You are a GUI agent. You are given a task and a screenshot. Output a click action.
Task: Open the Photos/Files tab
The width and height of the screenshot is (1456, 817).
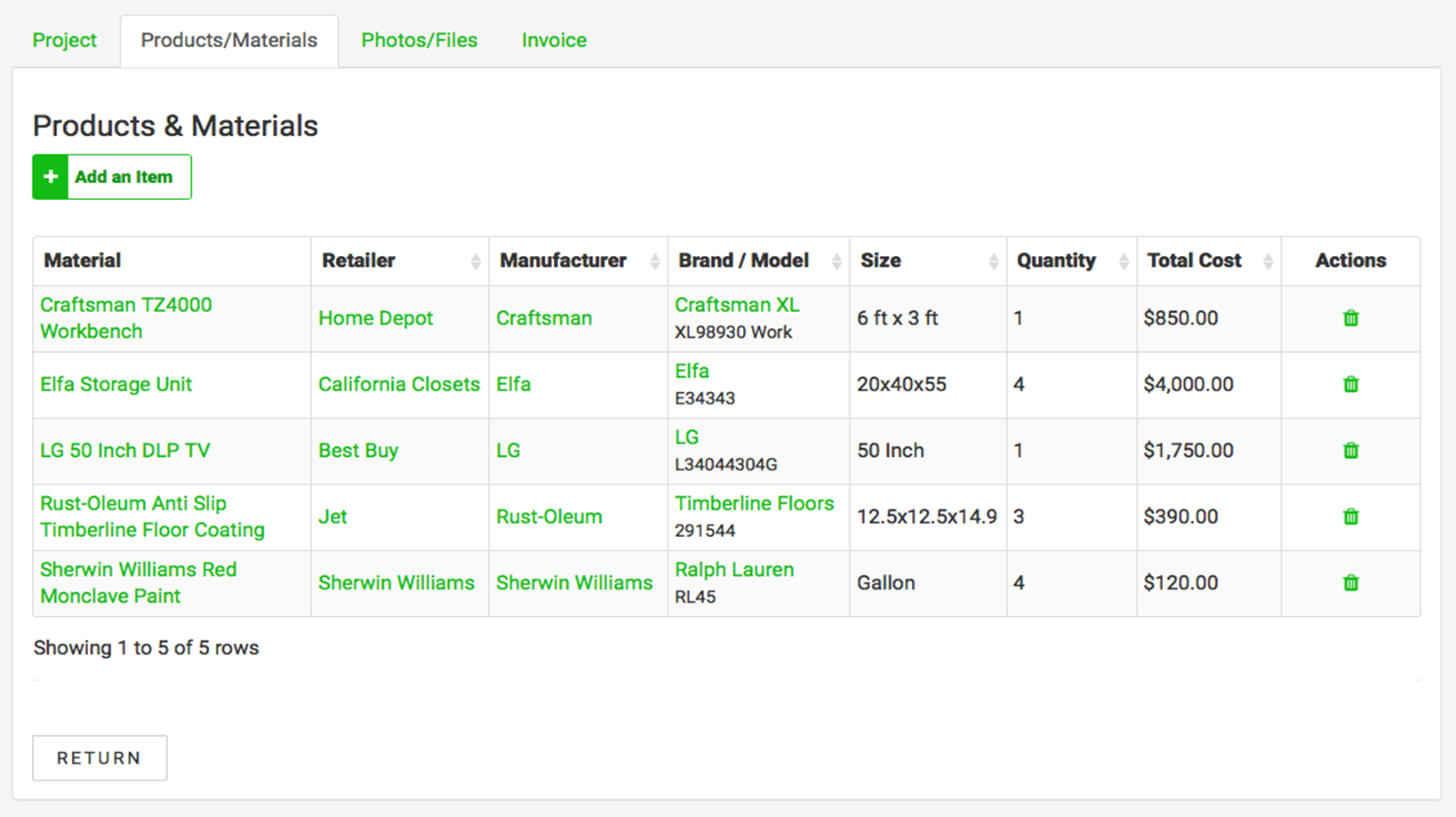point(419,40)
